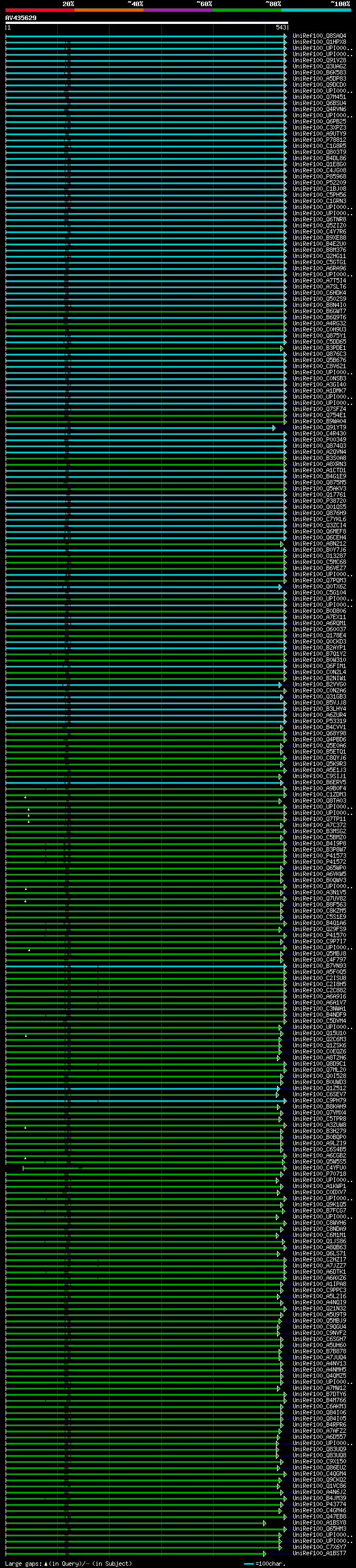Click hit label UniRef100_Q6LS71
This screenshot has height=1568, width=356.
pyautogui.click(x=319, y=1254)
